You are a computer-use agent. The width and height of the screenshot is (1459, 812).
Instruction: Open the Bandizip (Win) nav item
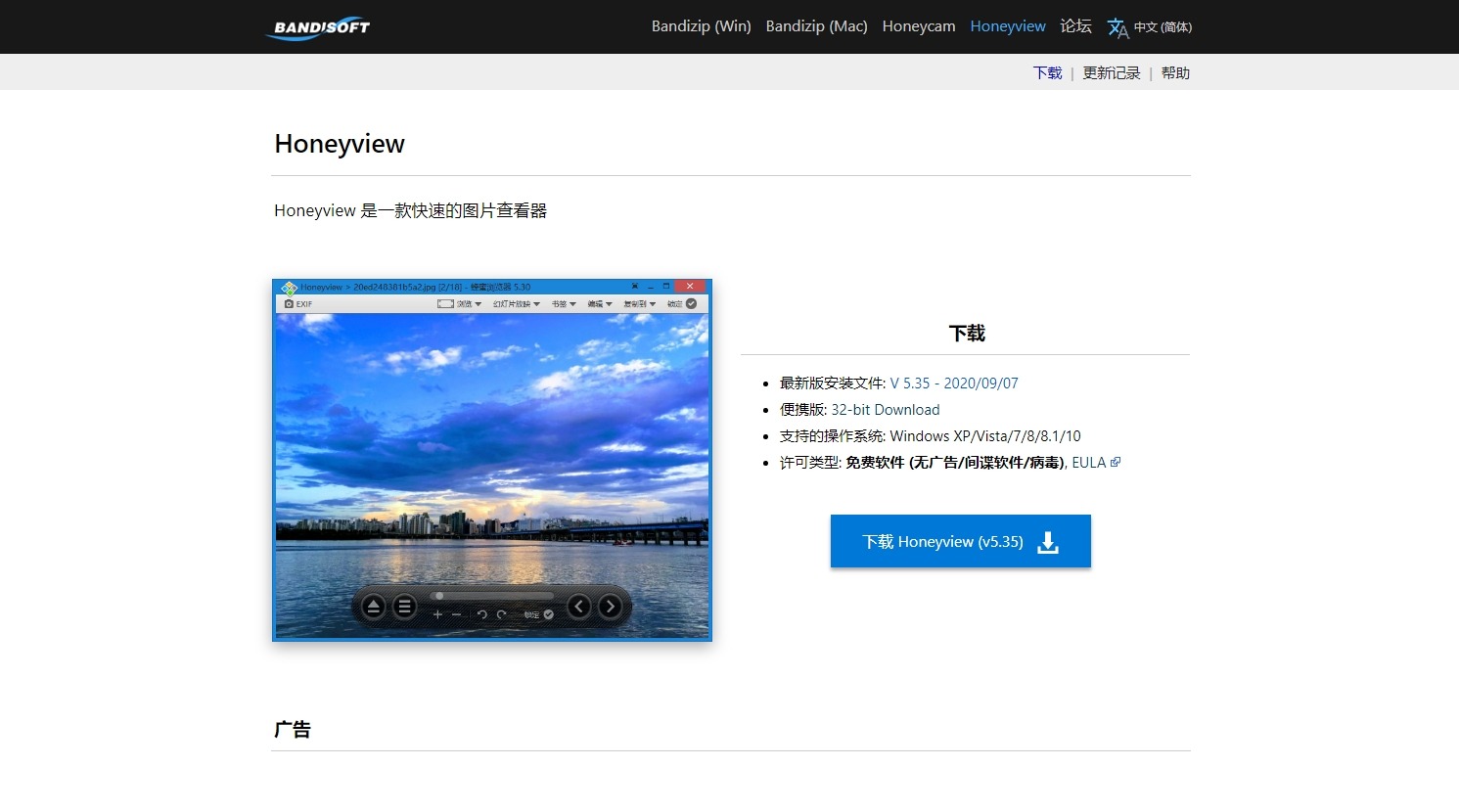701,26
